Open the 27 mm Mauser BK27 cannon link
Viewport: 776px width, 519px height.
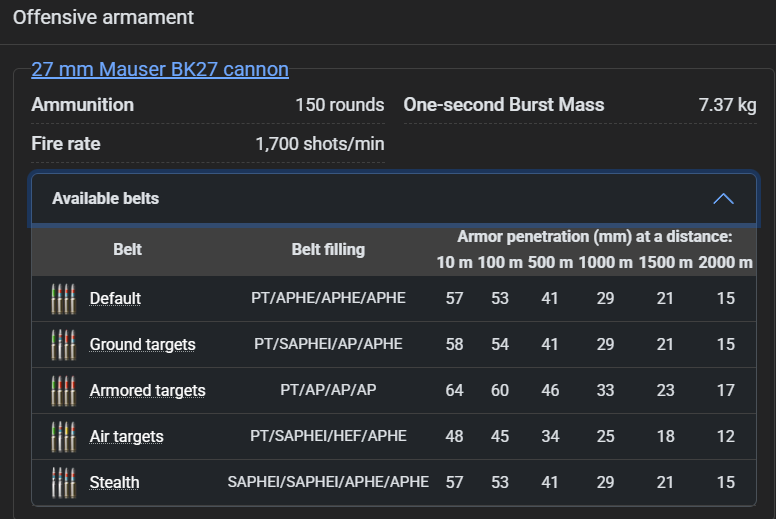pyautogui.click(x=160, y=69)
